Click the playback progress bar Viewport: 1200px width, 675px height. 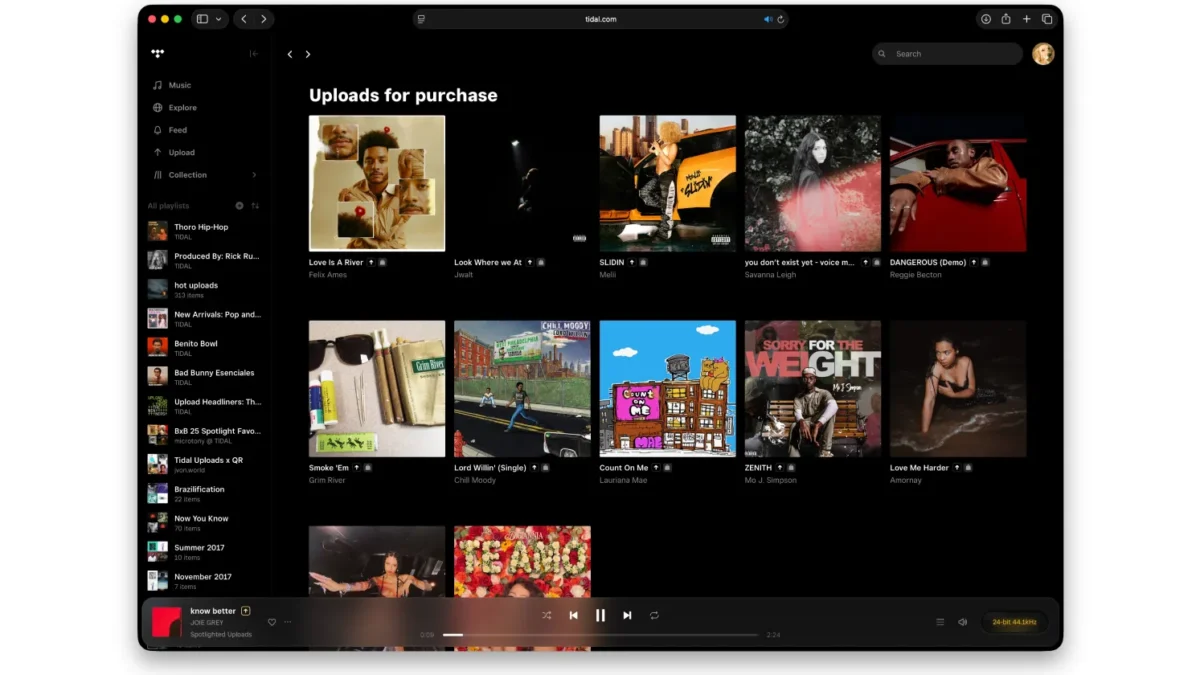(600, 635)
